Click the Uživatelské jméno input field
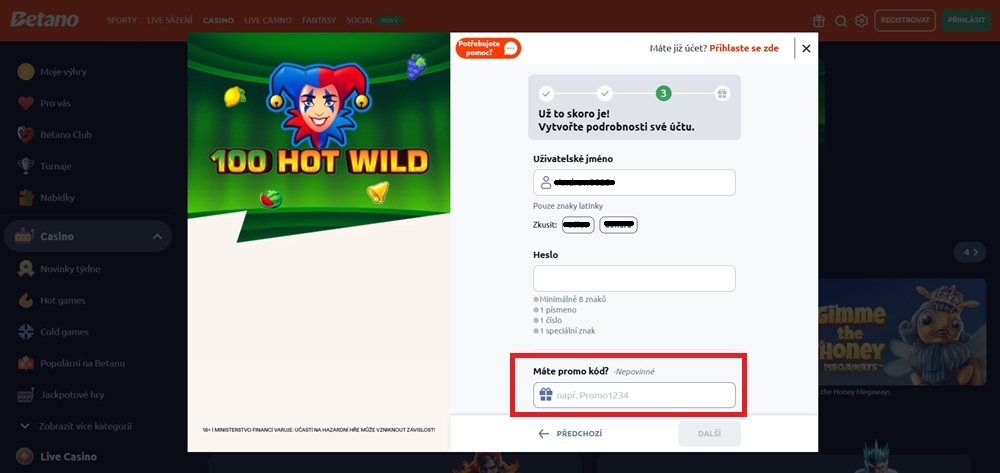 [x=634, y=182]
